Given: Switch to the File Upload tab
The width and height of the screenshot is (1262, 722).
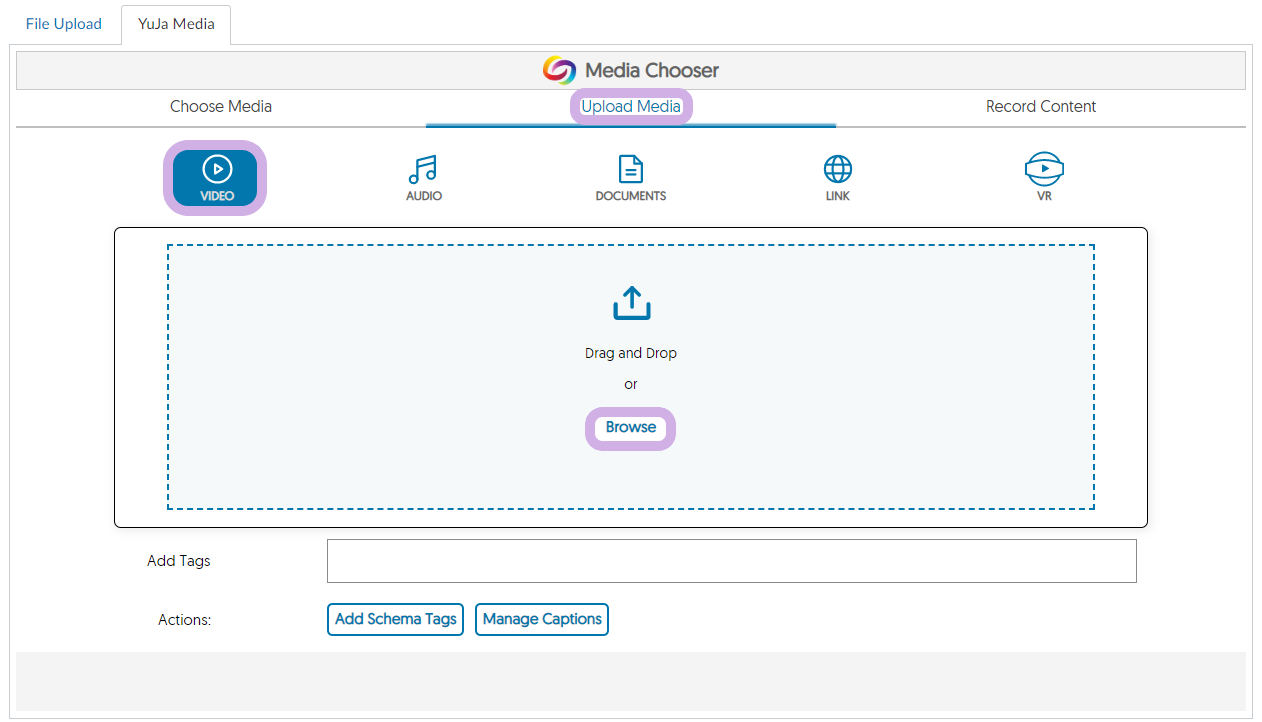Looking at the screenshot, I should pos(64,24).
